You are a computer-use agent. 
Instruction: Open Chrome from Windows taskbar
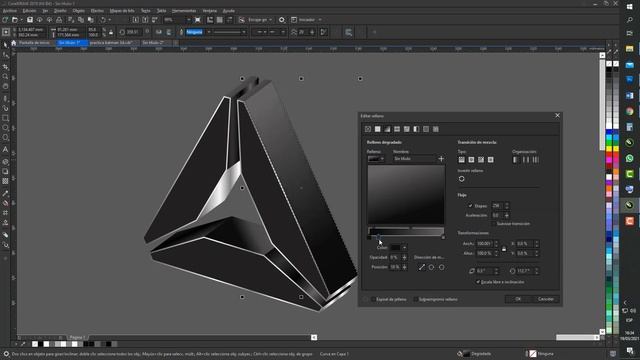click(x=629, y=111)
